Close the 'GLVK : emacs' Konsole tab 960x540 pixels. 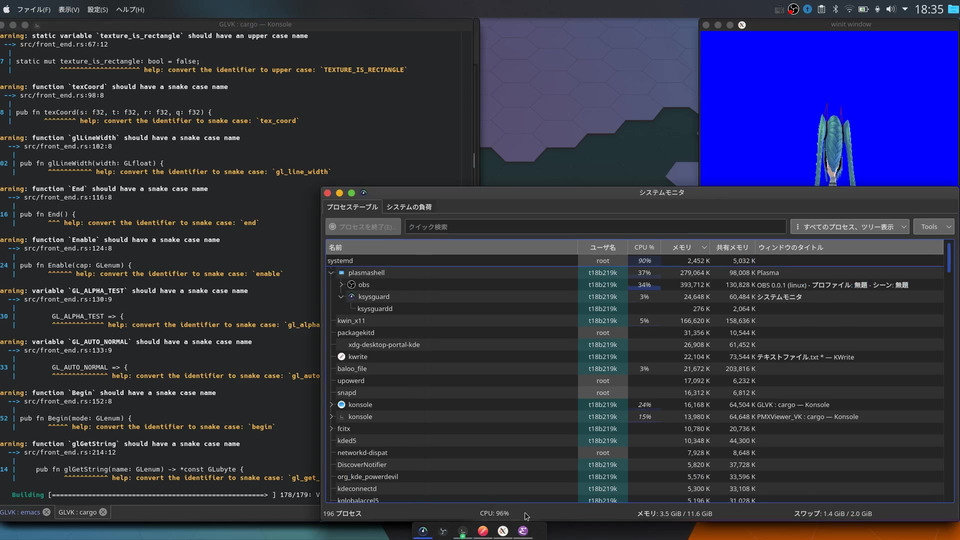click(x=48, y=512)
